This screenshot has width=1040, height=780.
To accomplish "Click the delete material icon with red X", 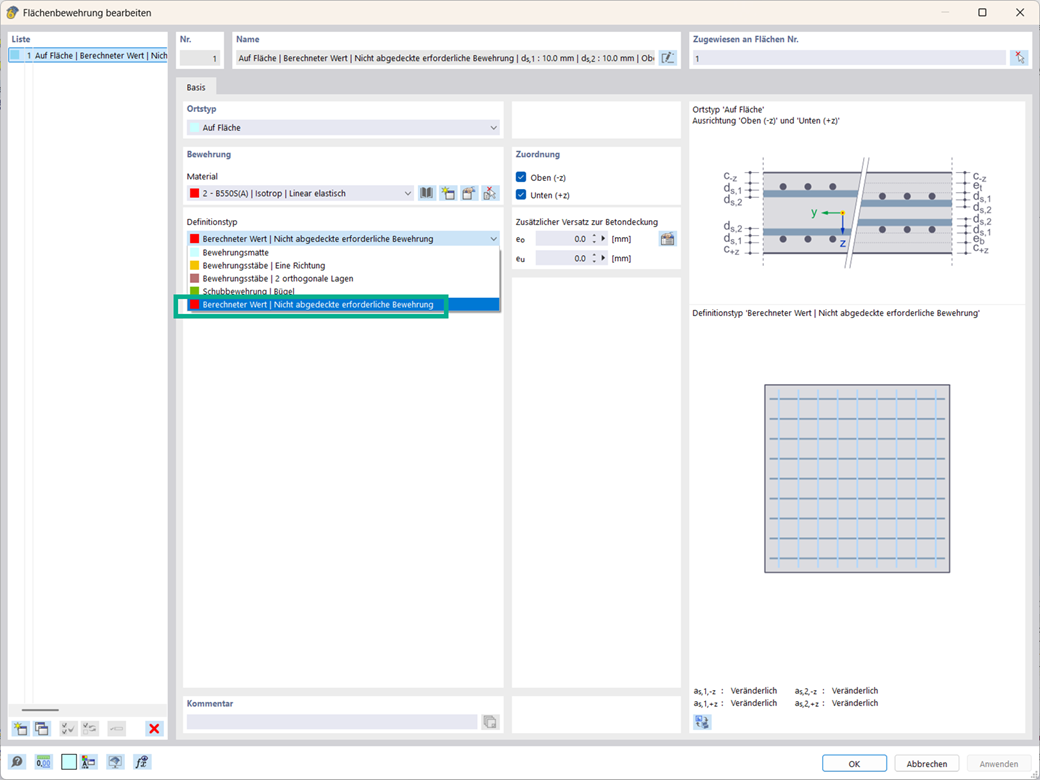I will tap(489, 193).
